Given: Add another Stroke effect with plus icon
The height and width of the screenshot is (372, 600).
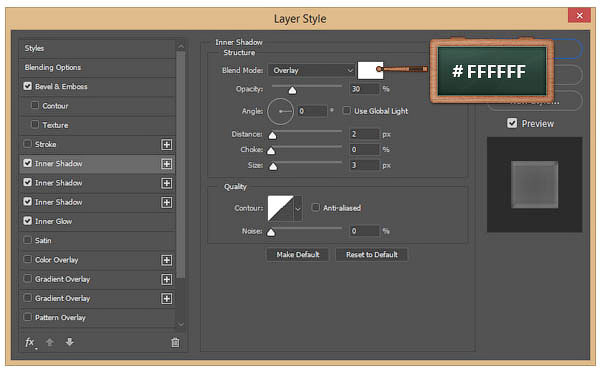Looking at the screenshot, I should pos(166,145).
